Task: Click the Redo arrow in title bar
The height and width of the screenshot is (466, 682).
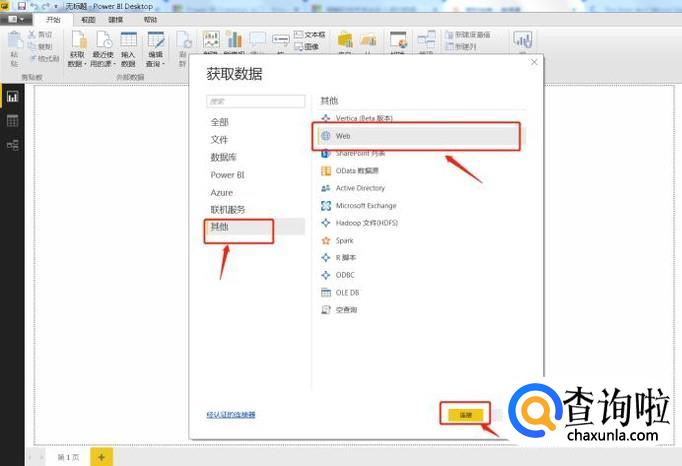Action: pyautogui.click(x=46, y=6)
